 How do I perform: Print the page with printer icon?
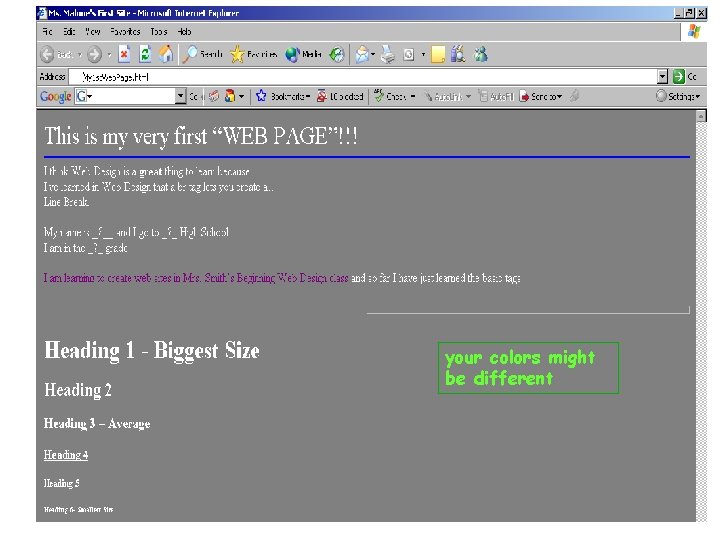[388, 55]
